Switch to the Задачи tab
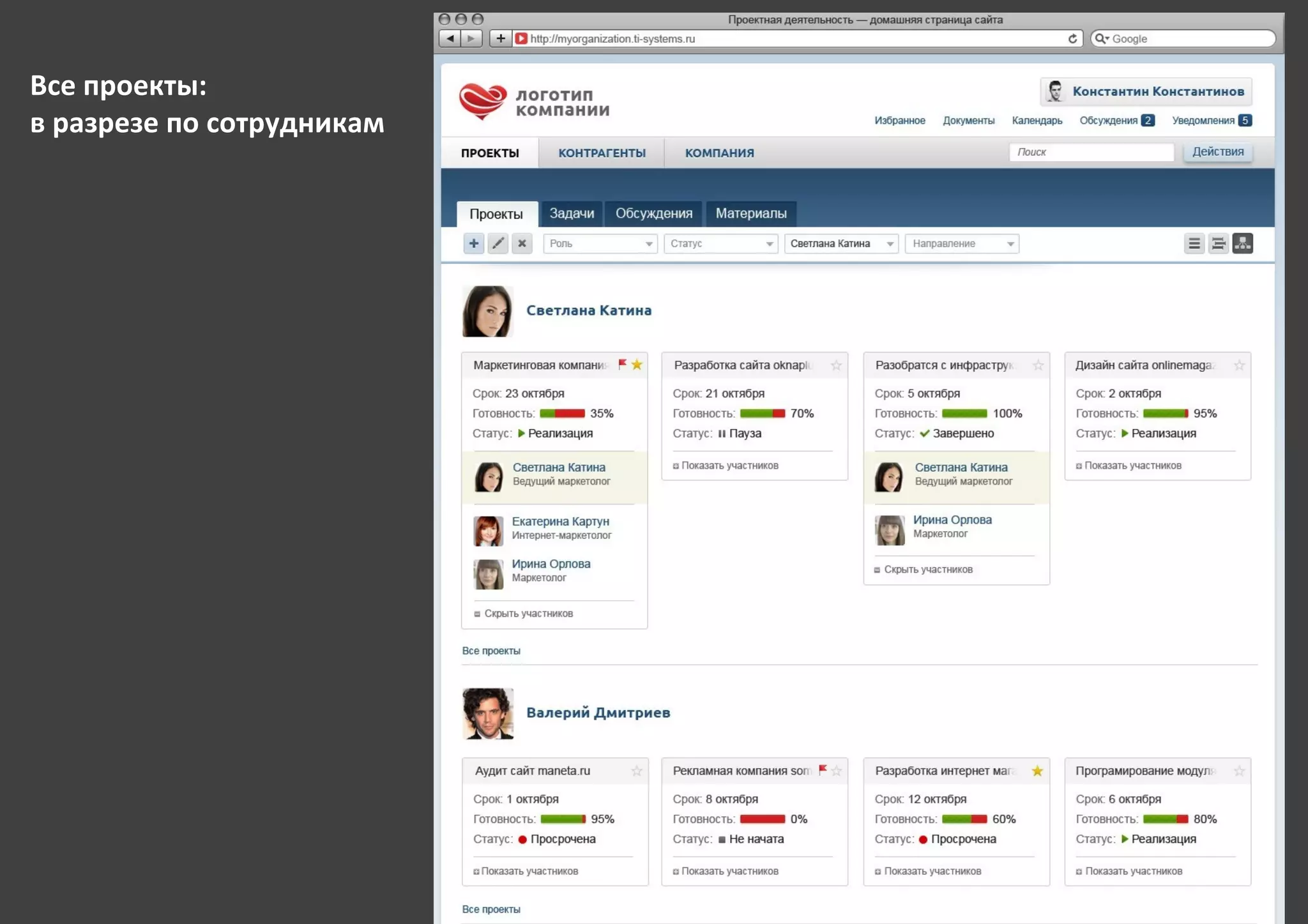 click(572, 213)
